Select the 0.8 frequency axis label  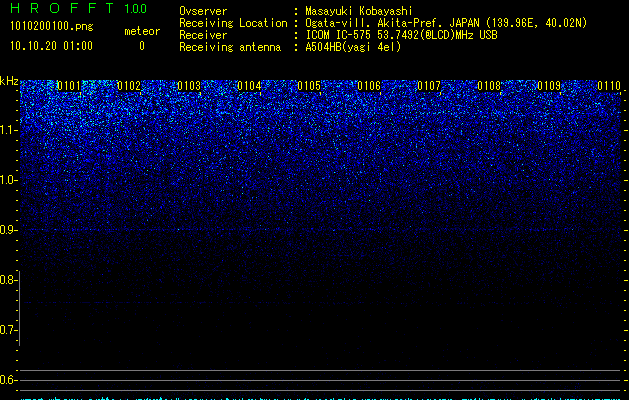pos(8,280)
